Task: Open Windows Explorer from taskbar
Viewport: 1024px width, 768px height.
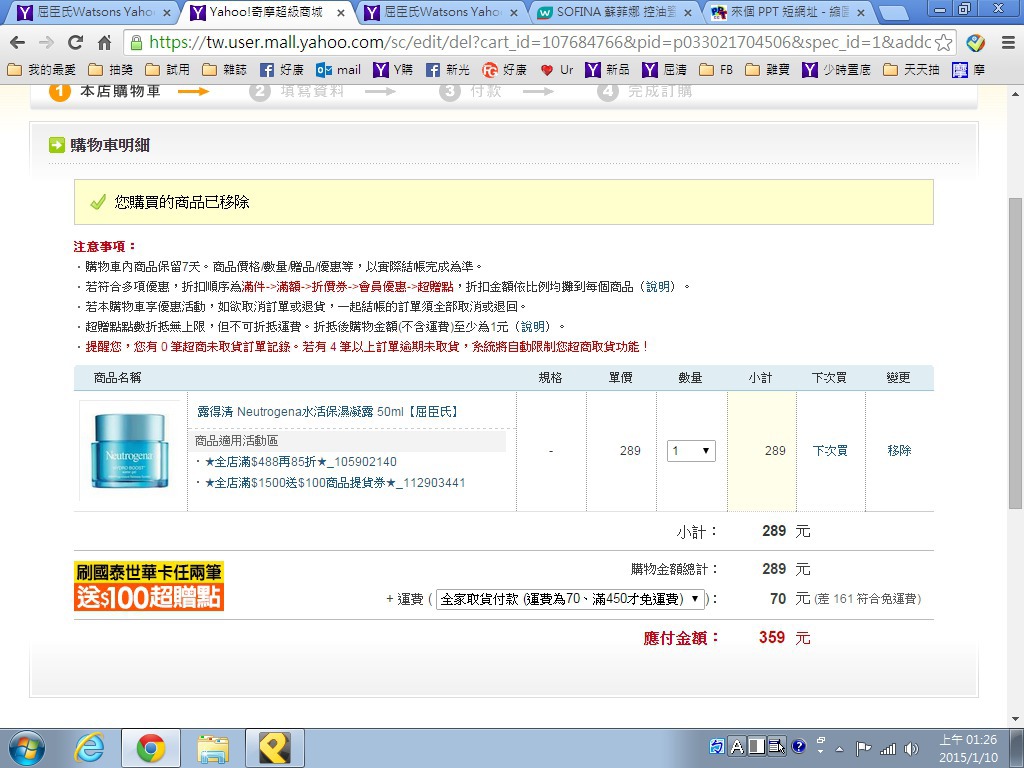Action: tap(213, 748)
